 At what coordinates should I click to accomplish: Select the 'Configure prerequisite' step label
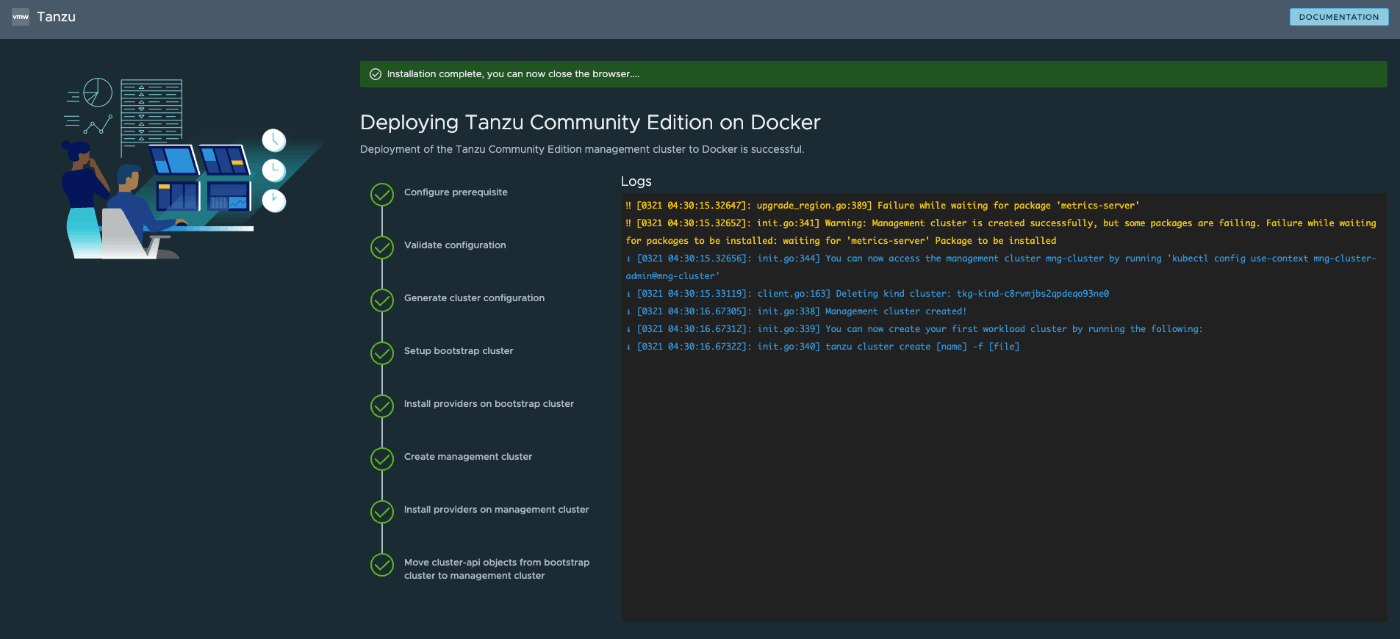point(455,192)
